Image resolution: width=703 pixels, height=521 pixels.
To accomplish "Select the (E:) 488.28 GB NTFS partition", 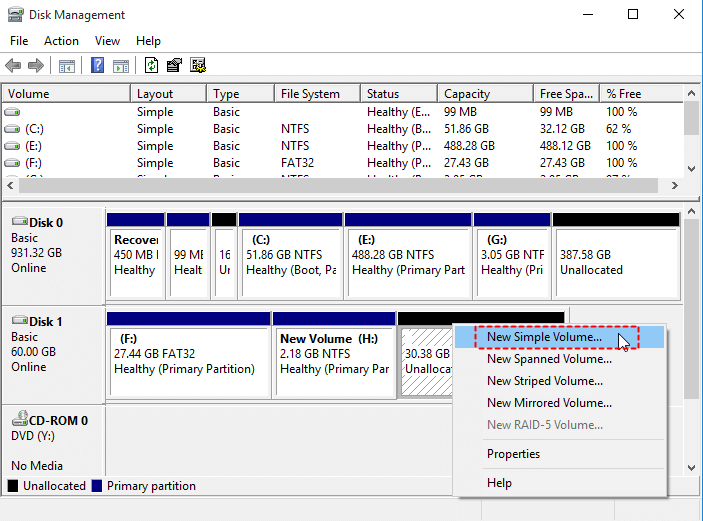I will pyautogui.click(x=408, y=256).
